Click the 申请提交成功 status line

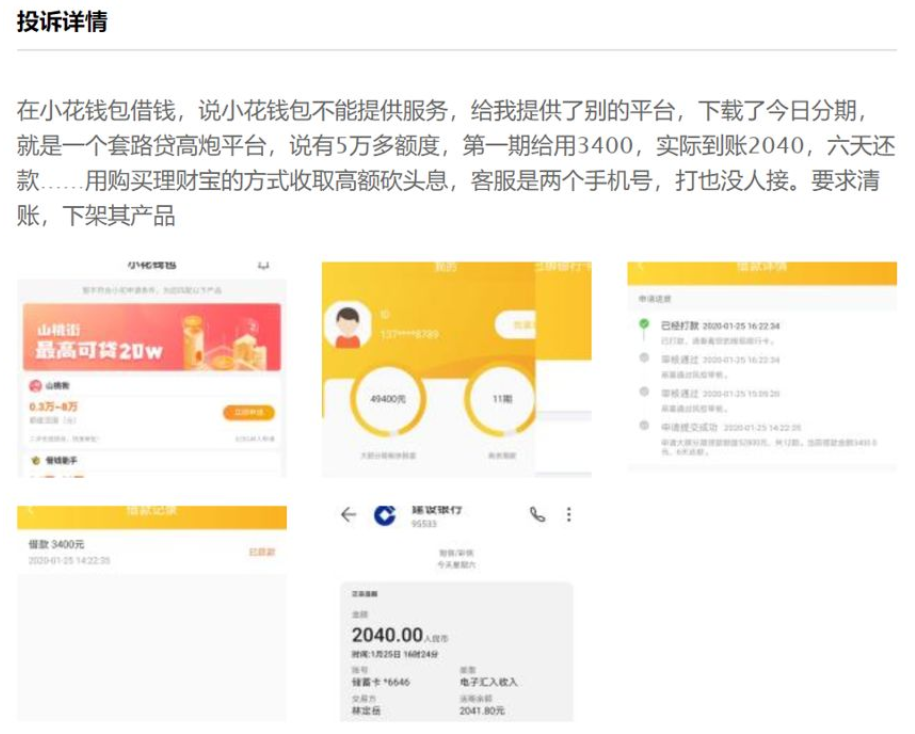731,428
